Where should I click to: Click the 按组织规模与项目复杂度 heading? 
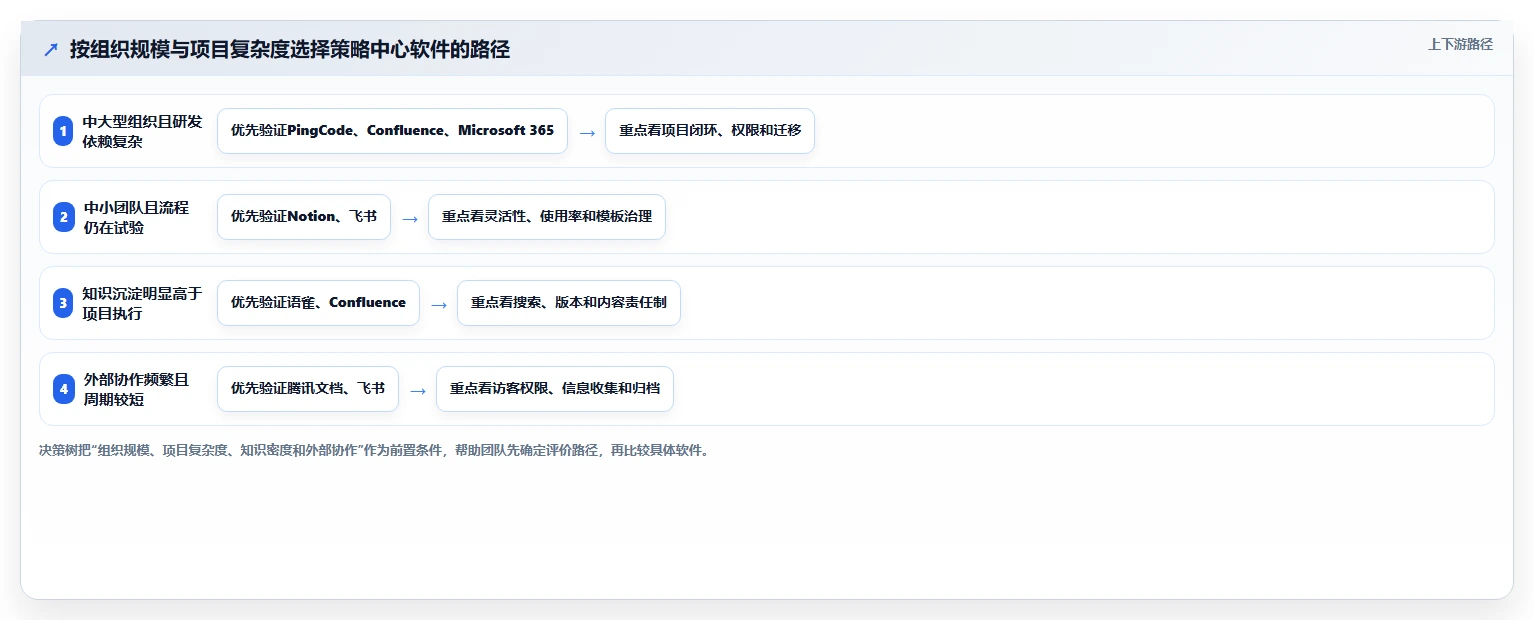[x=290, y=50]
